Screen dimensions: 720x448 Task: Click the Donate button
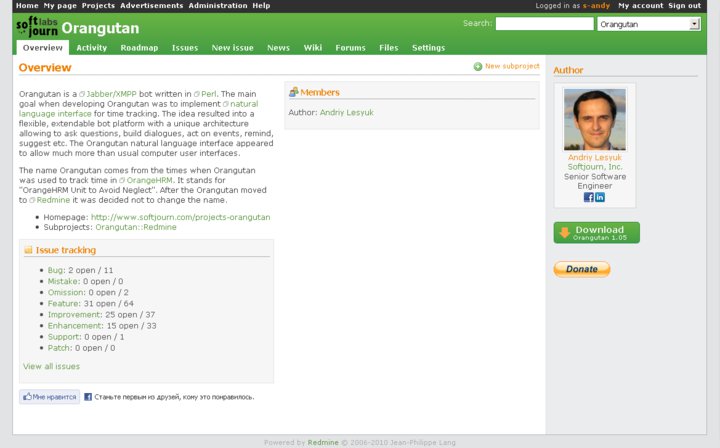(582, 269)
